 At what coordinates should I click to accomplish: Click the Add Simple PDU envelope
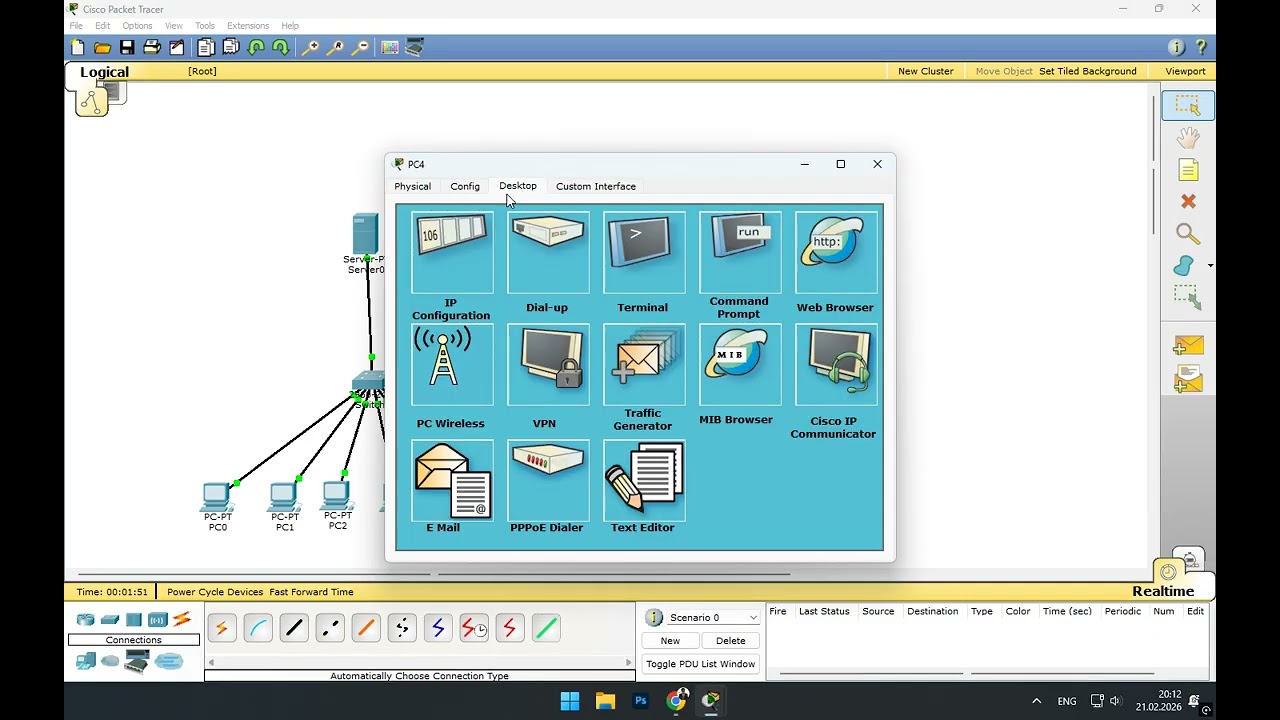[x=1188, y=346]
